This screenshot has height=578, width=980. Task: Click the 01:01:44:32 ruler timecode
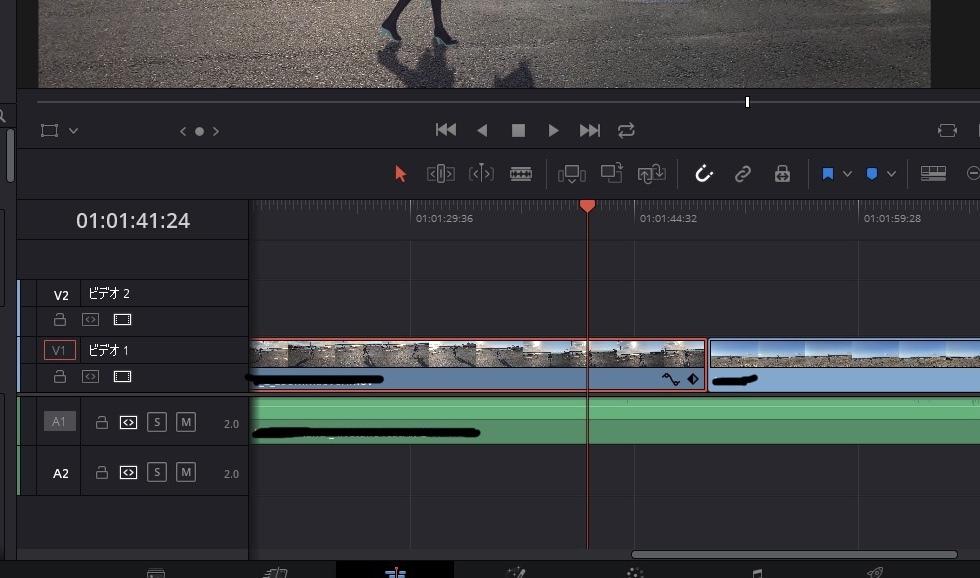pyautogui.click(x=668, y=219)
